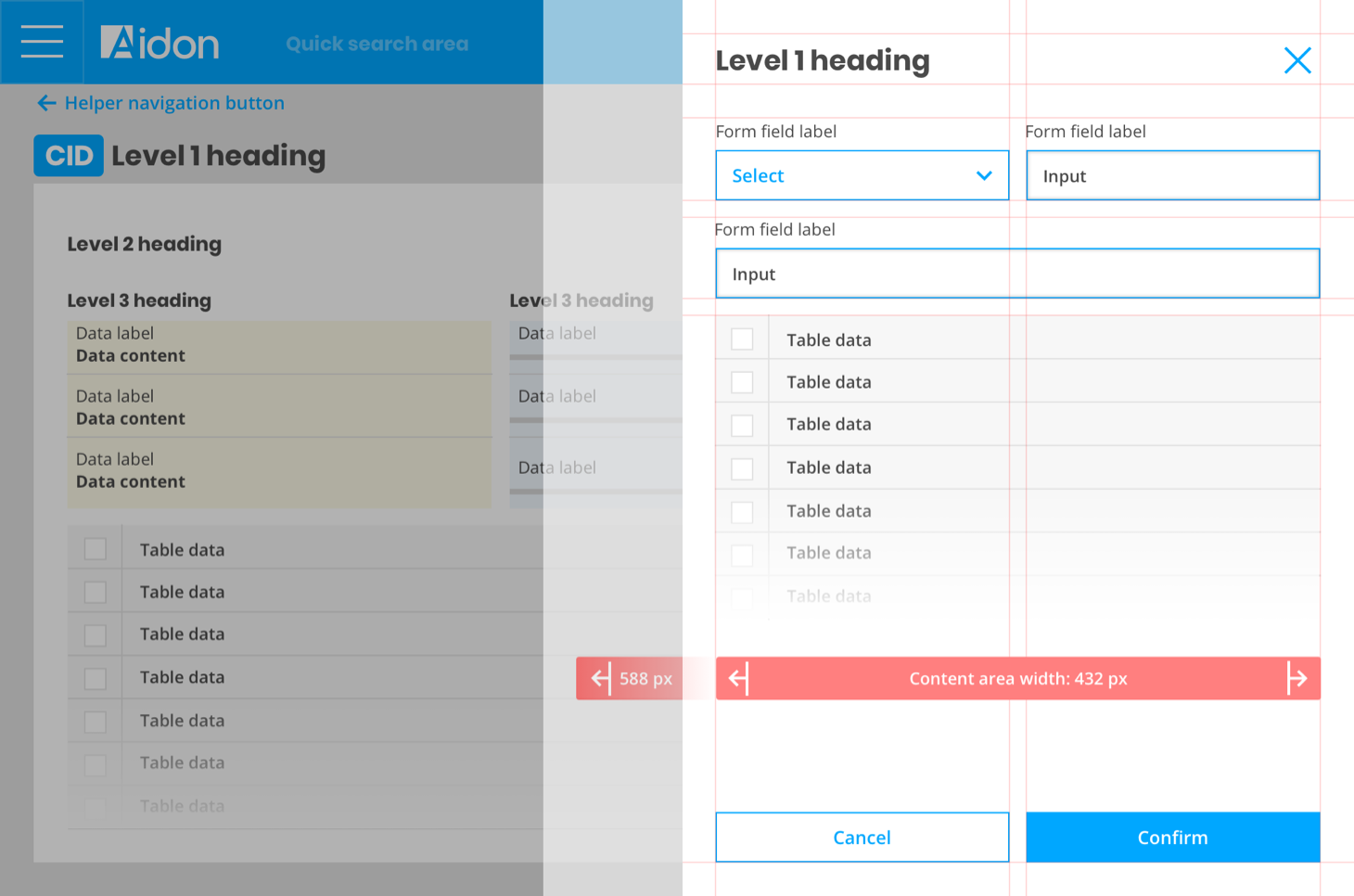Click the top-right Input field
1354x896 pixels.
[1172, 175]
